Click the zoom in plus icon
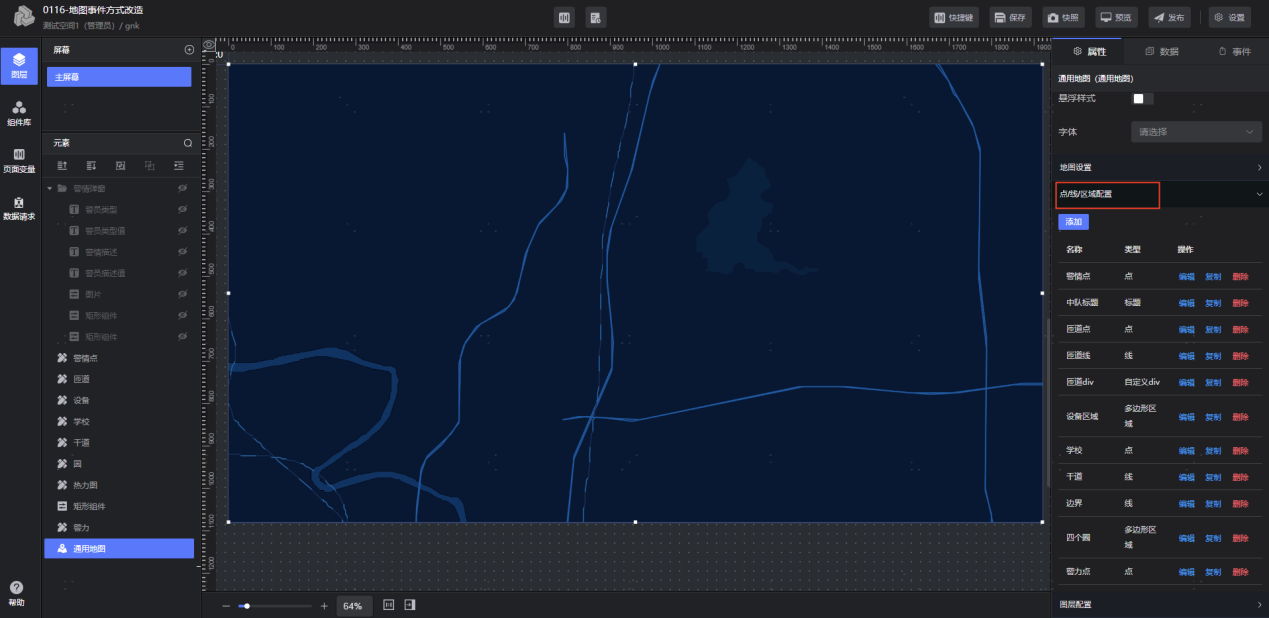 point(324,606)
